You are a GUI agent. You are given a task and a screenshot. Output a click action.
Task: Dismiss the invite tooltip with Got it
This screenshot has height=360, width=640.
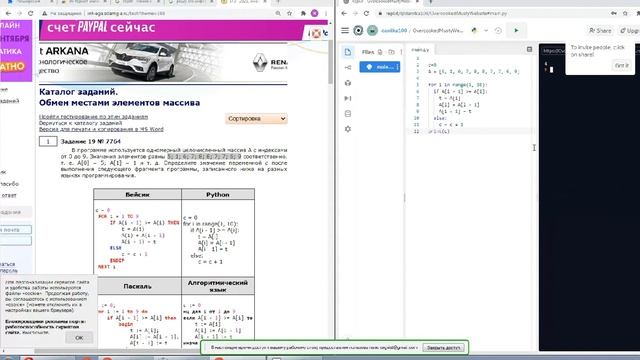(x=622, y=66)
